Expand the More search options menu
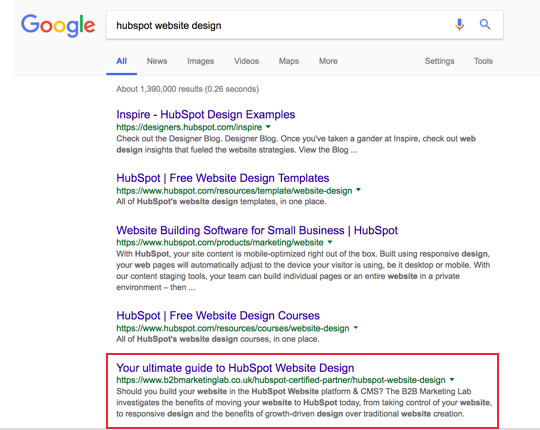This screenshot has width=540, height=430. pos(328,61)
